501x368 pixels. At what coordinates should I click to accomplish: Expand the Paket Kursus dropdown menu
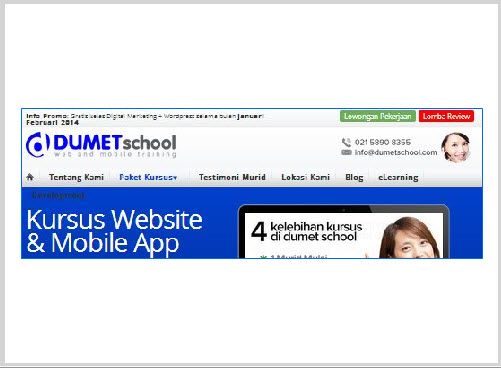click(148, 177)
